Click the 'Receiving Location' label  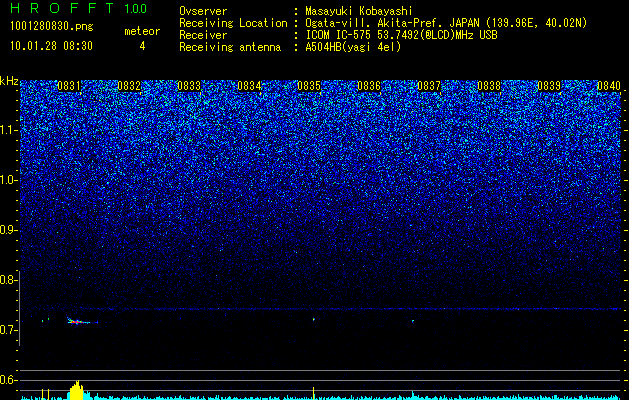(233, 23)
